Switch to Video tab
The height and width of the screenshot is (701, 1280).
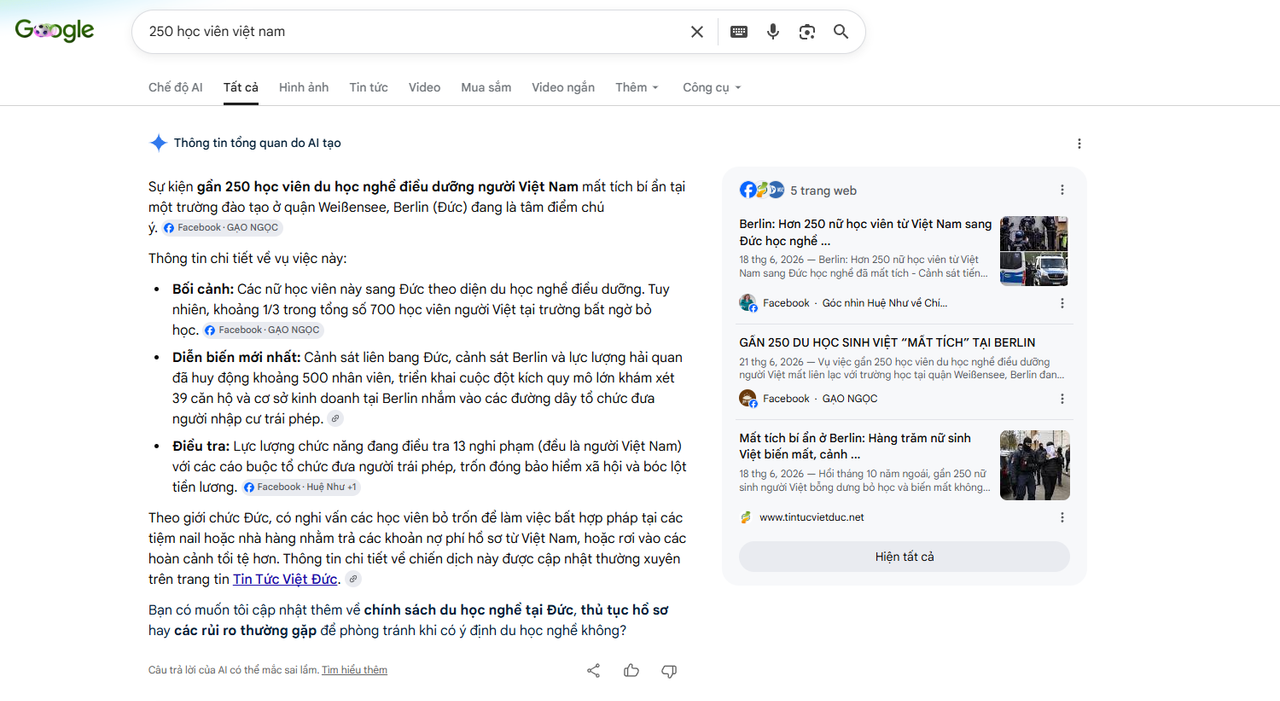point(424,87)
